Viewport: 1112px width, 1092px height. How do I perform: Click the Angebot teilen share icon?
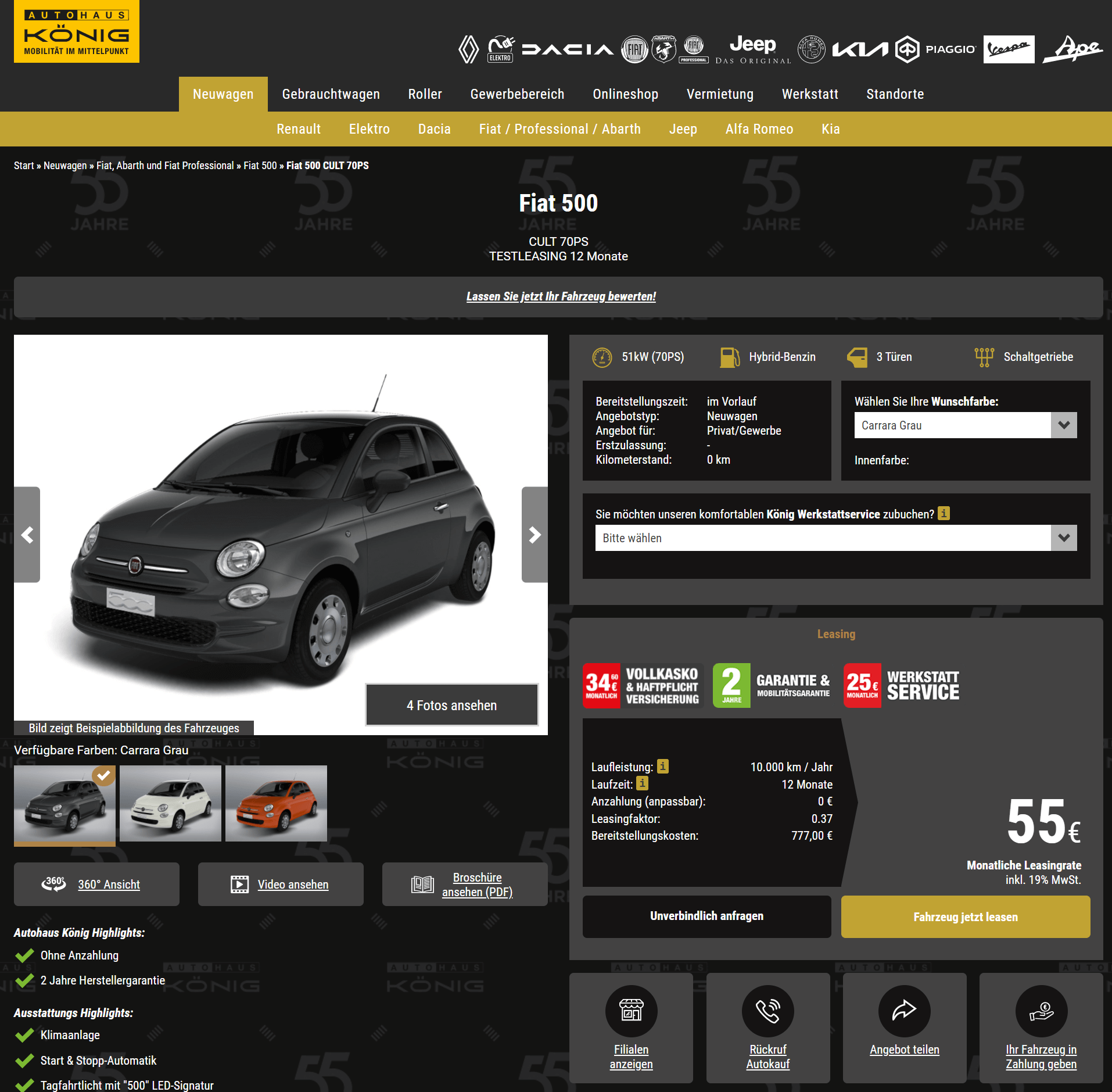[x=904, y=1011]
